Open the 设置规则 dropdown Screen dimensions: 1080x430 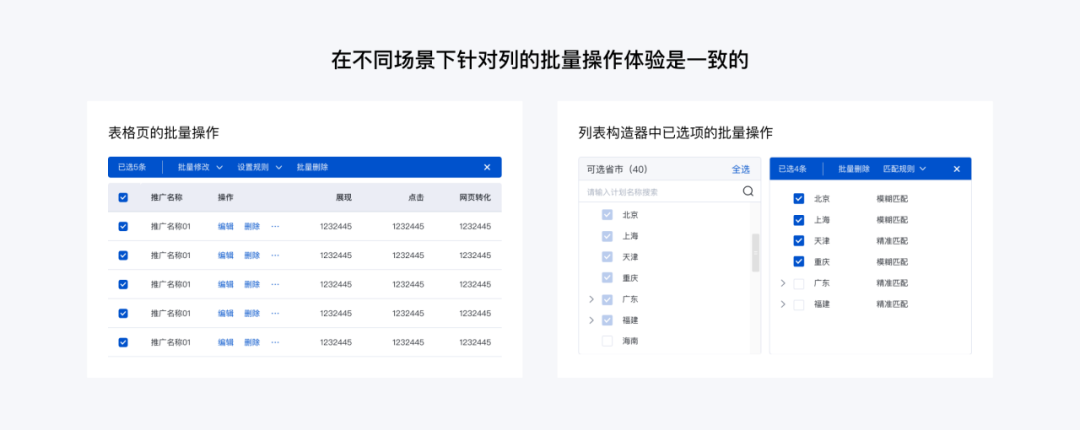click(259, 167)
